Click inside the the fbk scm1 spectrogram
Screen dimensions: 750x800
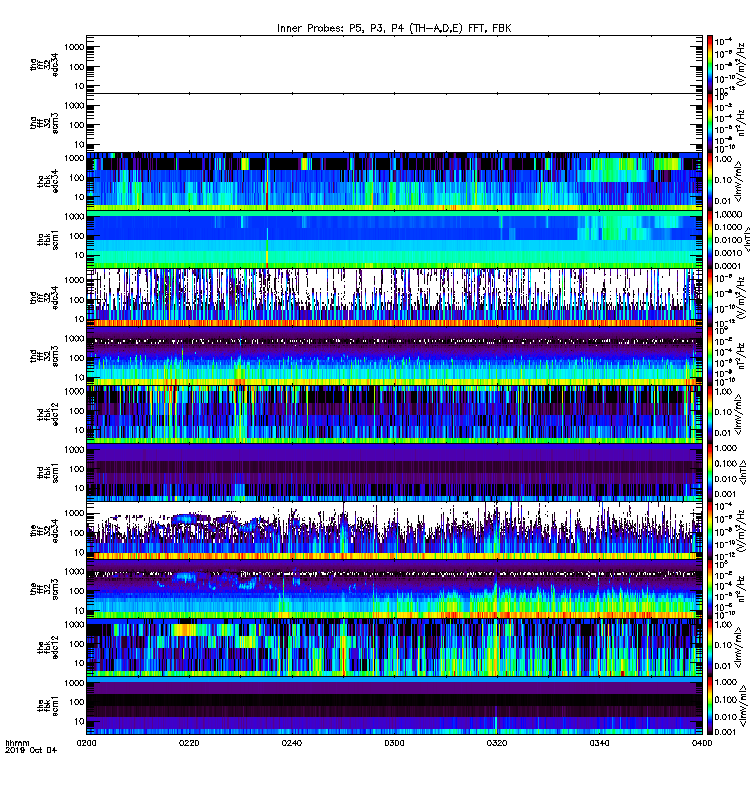(x=394, y=706)
